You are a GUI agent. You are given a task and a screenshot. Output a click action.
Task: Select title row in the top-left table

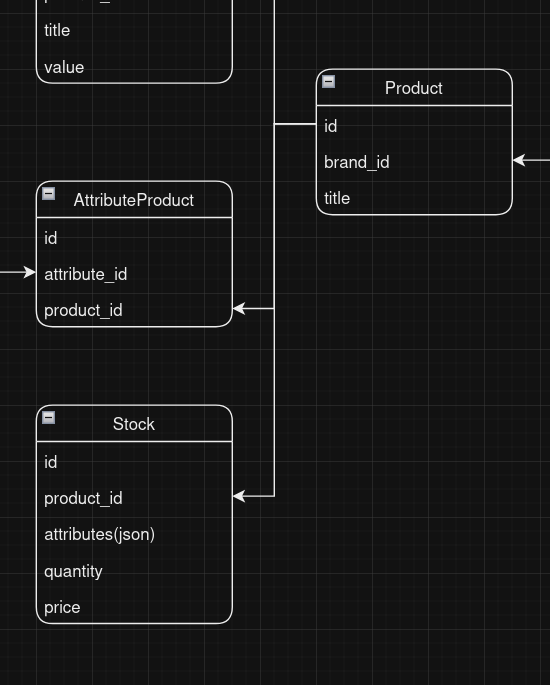tap(134, 30)
